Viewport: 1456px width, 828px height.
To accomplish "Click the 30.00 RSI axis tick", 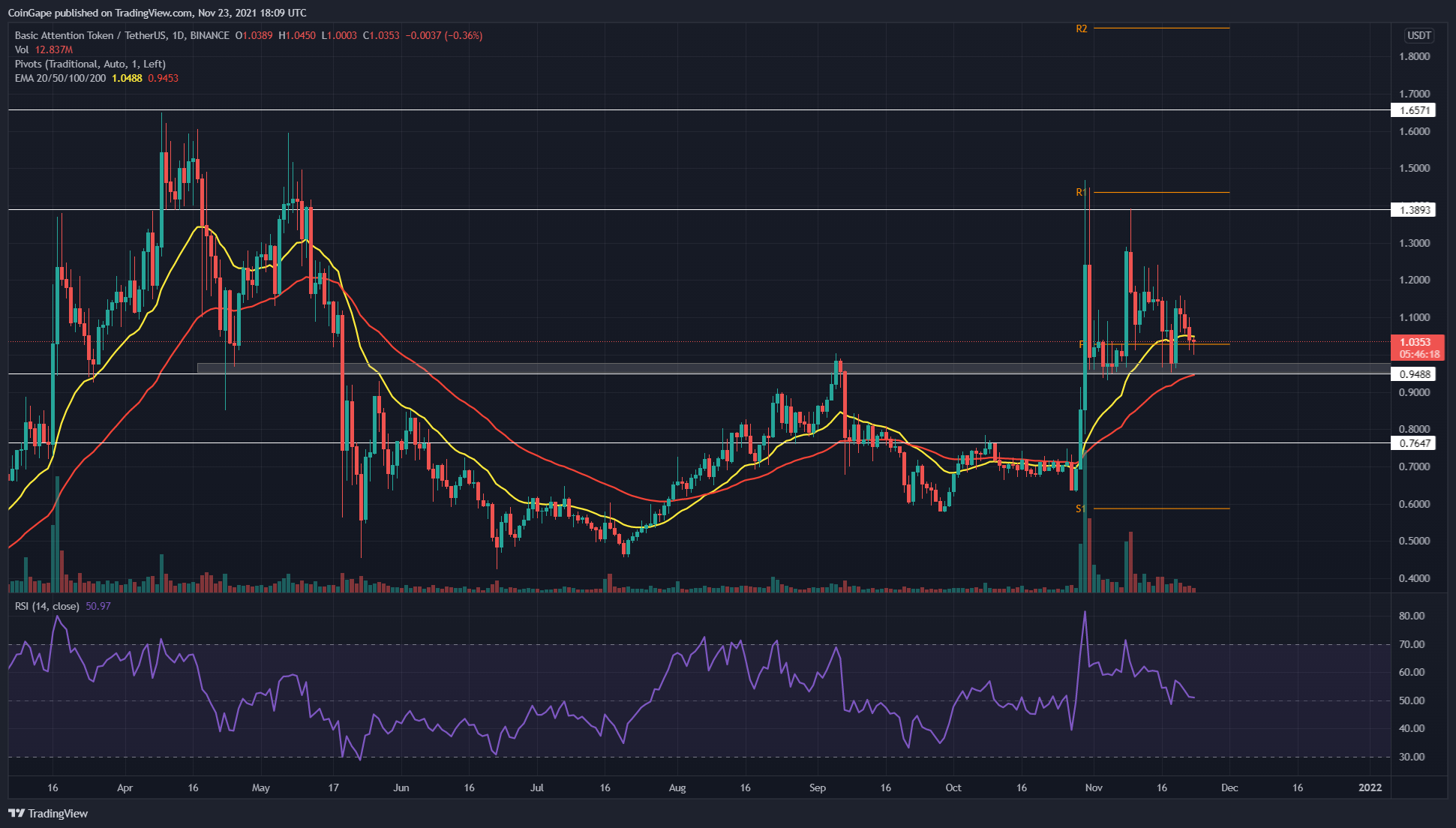I will (1412, 757).
